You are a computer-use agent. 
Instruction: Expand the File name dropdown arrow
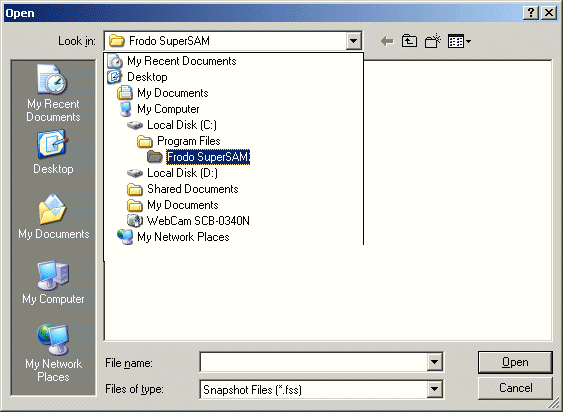pos(434,362)
